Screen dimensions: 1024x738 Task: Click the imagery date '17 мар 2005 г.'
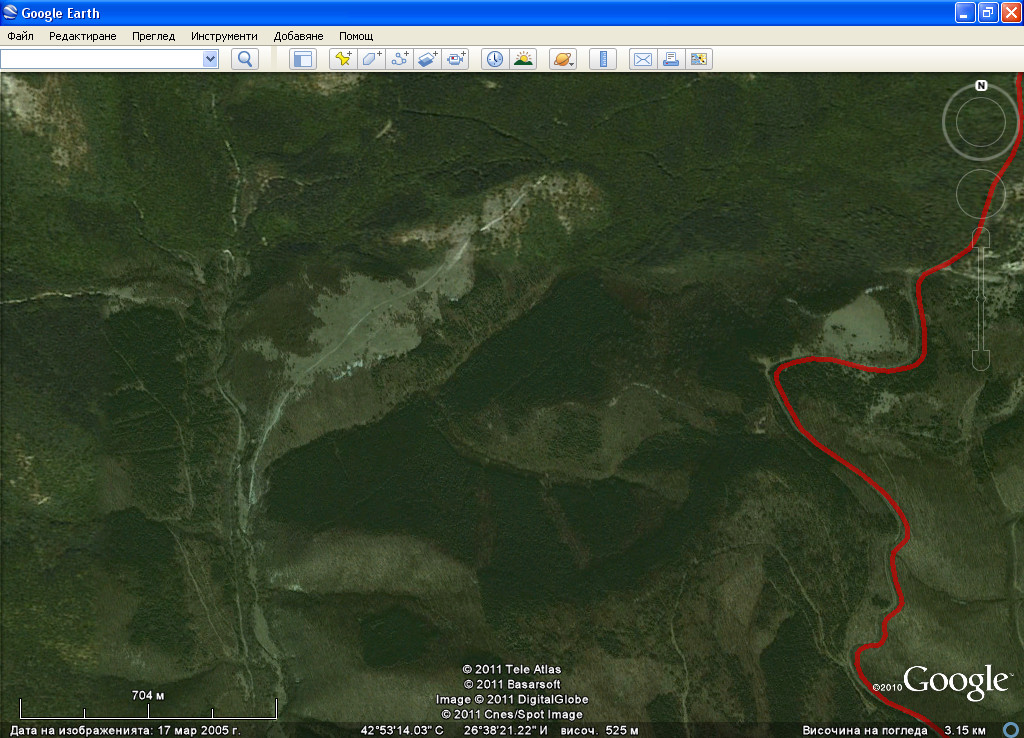(199, 730)
